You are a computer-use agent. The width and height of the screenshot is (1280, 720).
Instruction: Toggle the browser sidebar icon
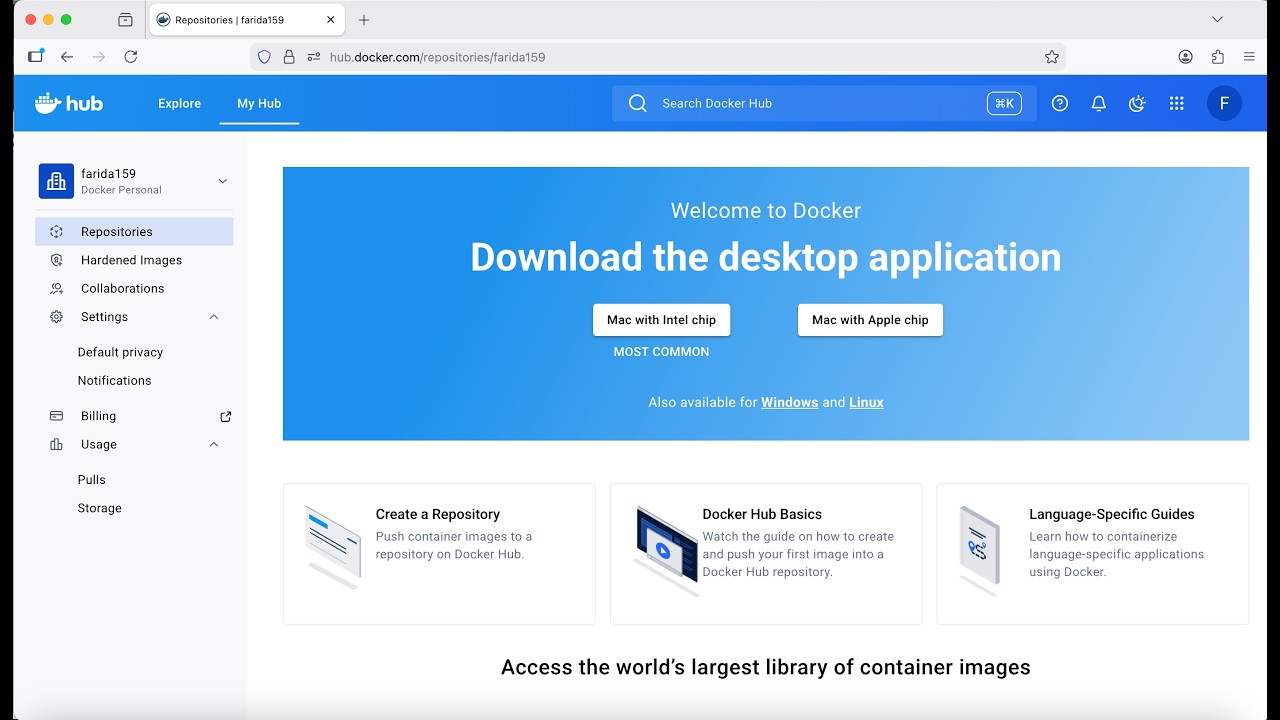point(36,57)
